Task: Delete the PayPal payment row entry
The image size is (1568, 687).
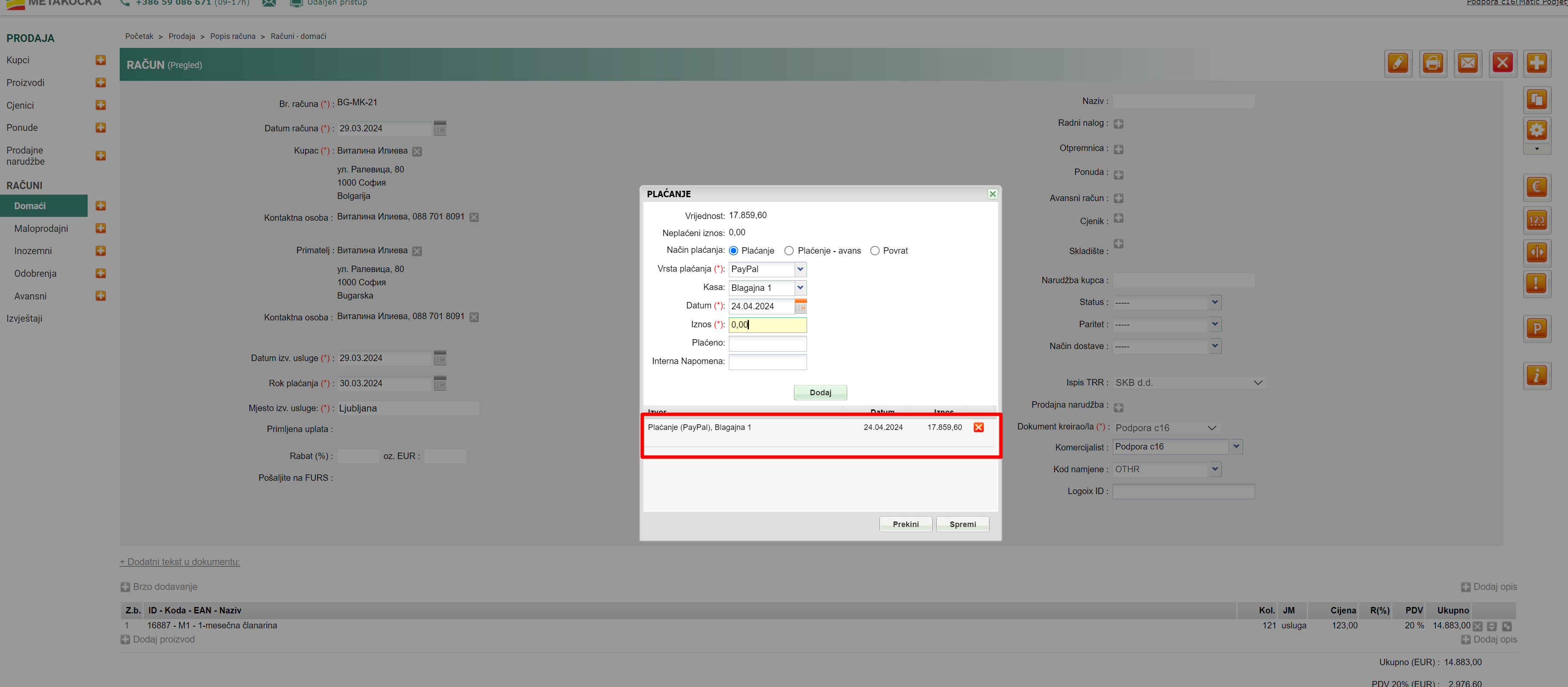Action: (978, 427)
